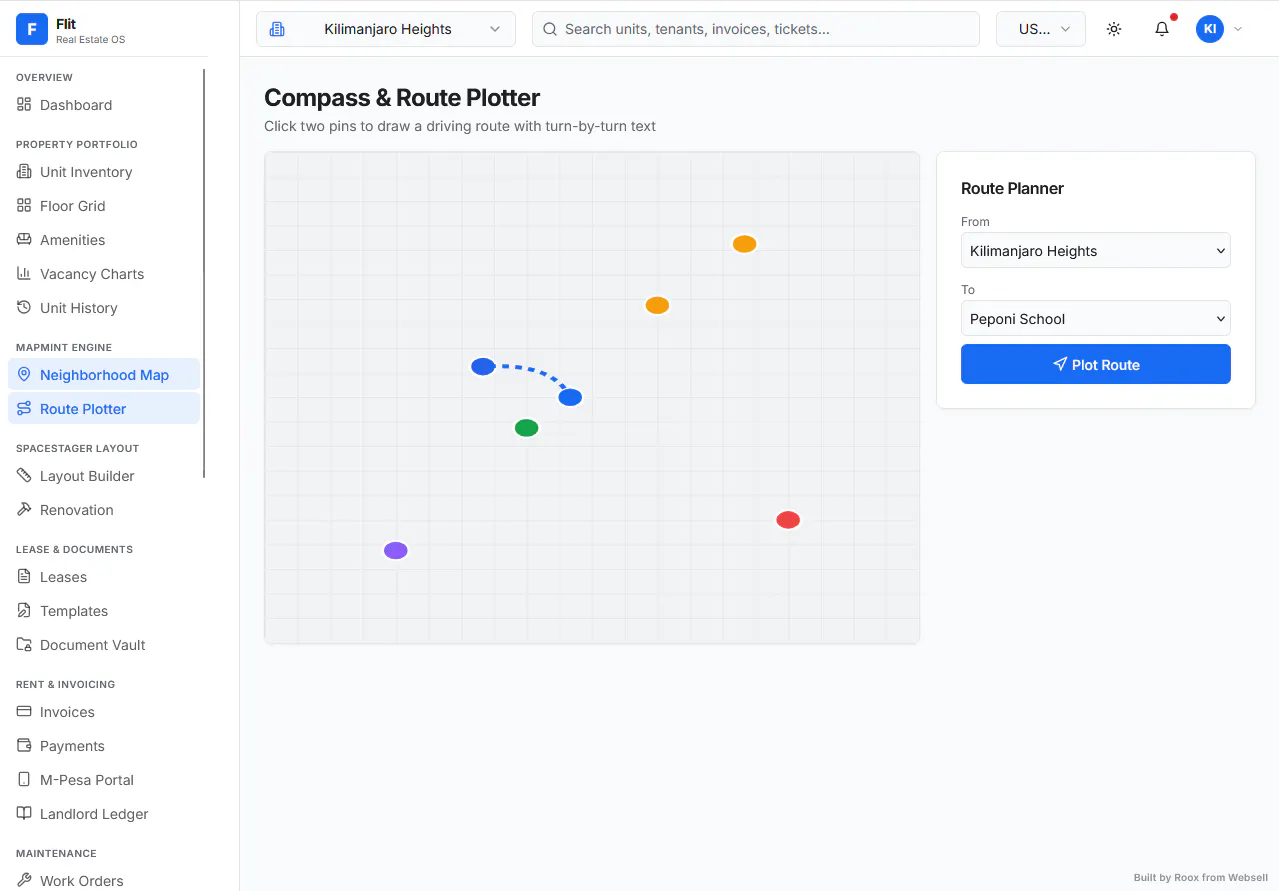The width and height of the screenshot is (1279, 891).
Task: Click the Flit logo icon
Action: [x=32, y=30]
